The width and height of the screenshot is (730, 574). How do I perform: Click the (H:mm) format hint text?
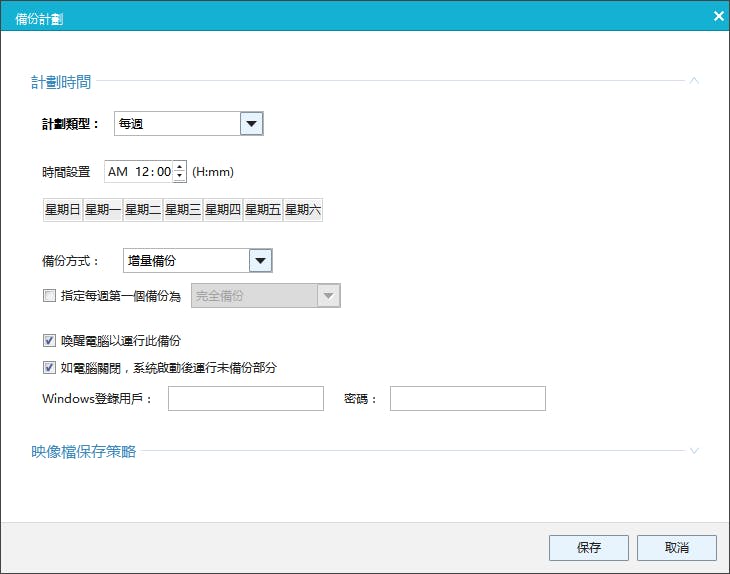click(213, 172)
